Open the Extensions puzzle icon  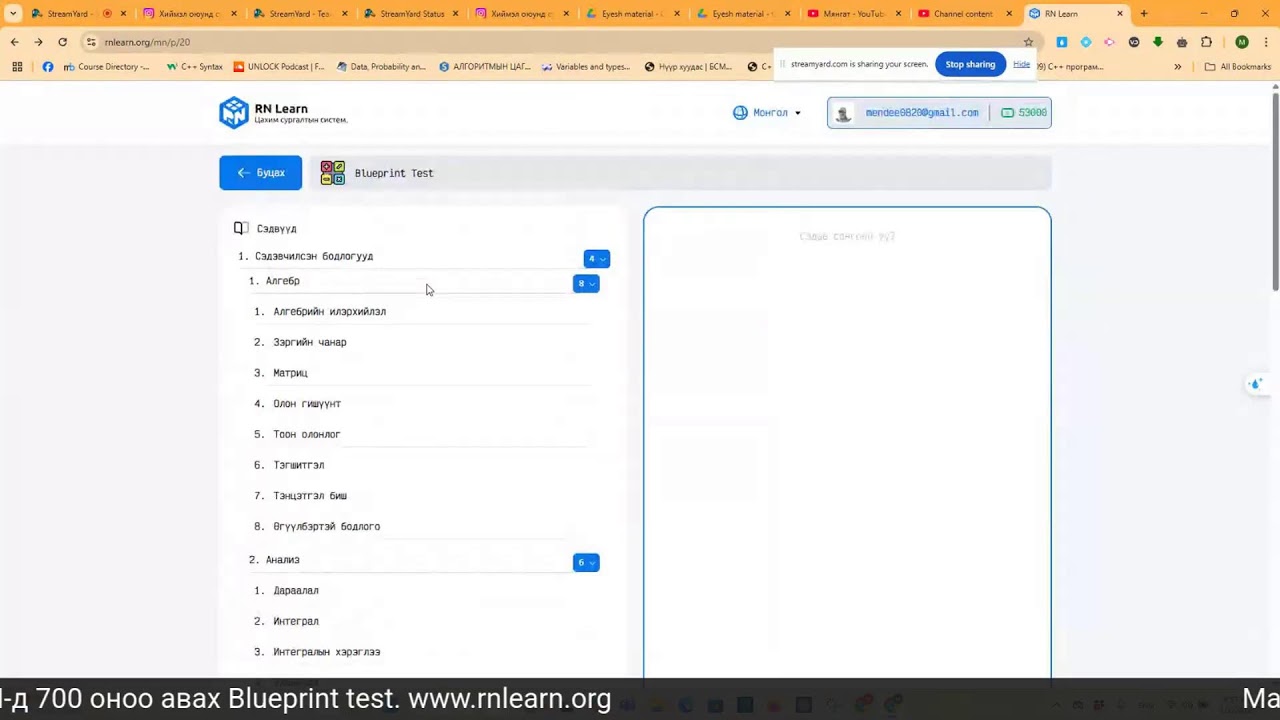(x=1206, y=42)
